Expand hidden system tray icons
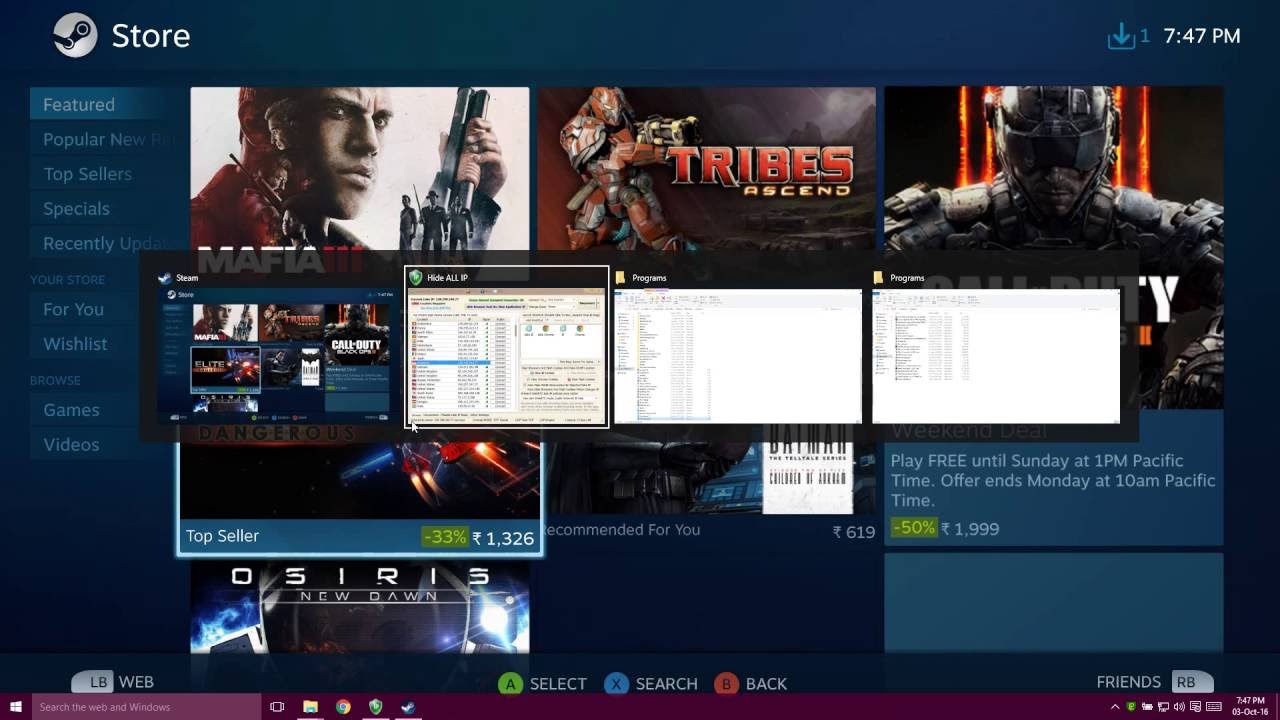This screenshot has height=720, width=1280. click(x=1115, y=707)
